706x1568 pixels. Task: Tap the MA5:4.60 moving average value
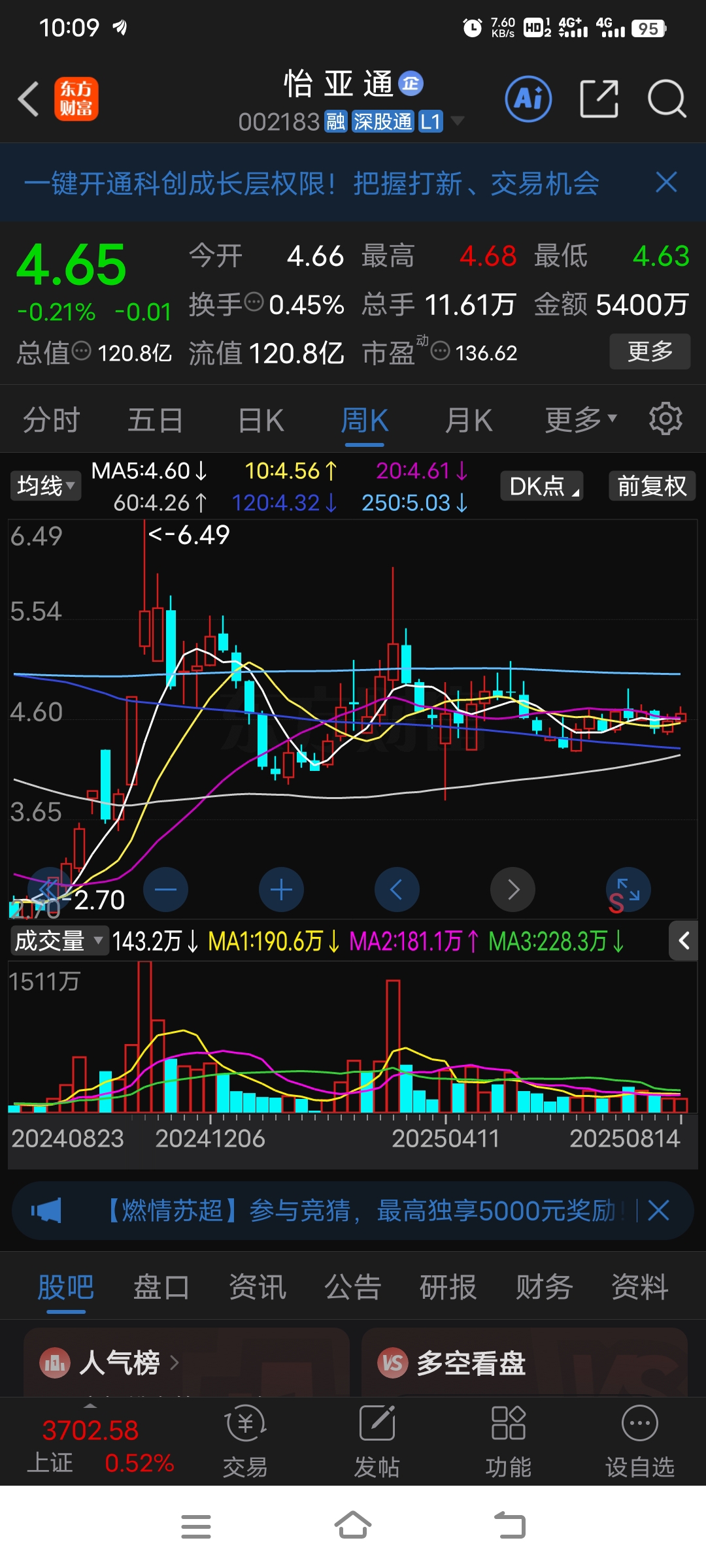[x=150, y=470]
